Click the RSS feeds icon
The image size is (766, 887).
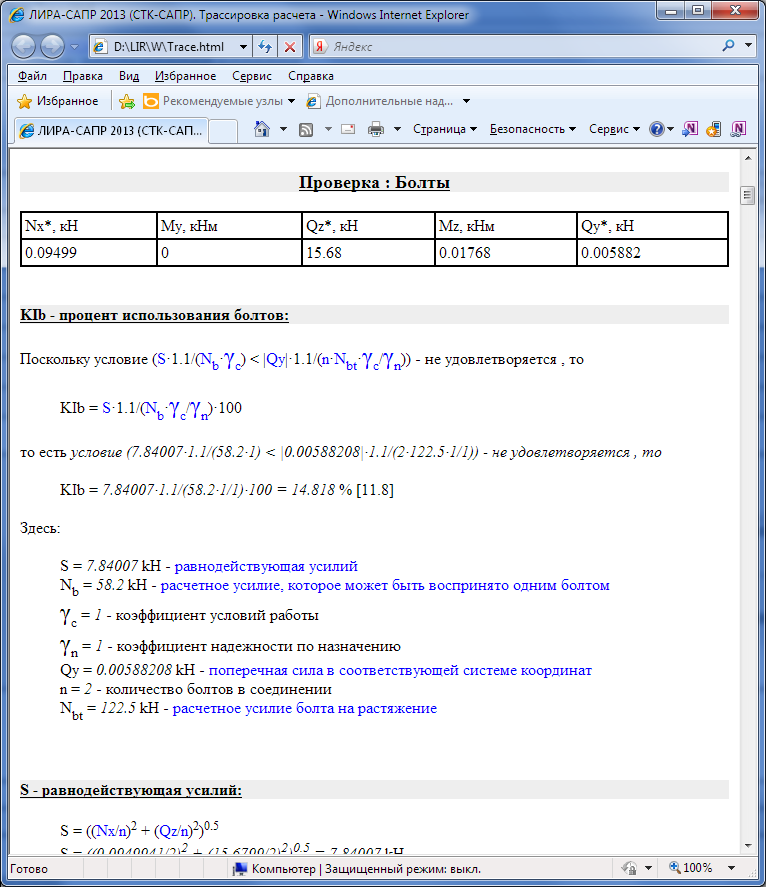tap(306, 129)
